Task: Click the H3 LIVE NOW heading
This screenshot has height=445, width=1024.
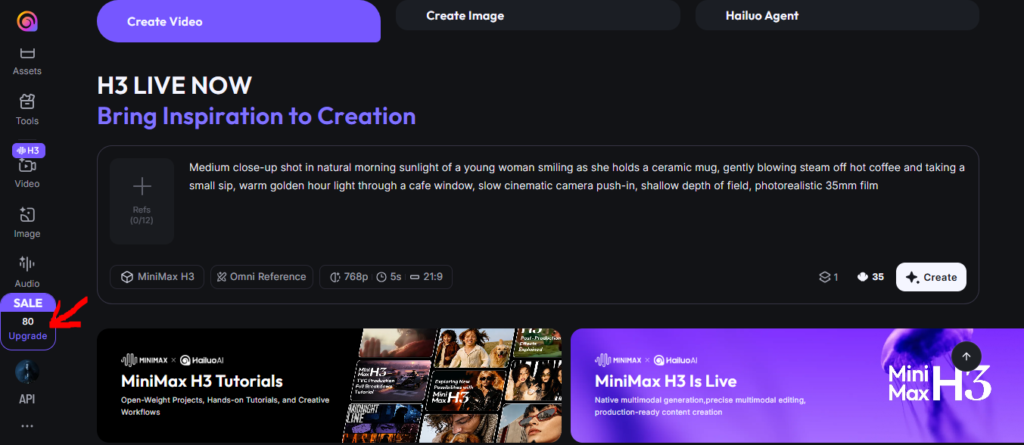Action: point(174,86)
